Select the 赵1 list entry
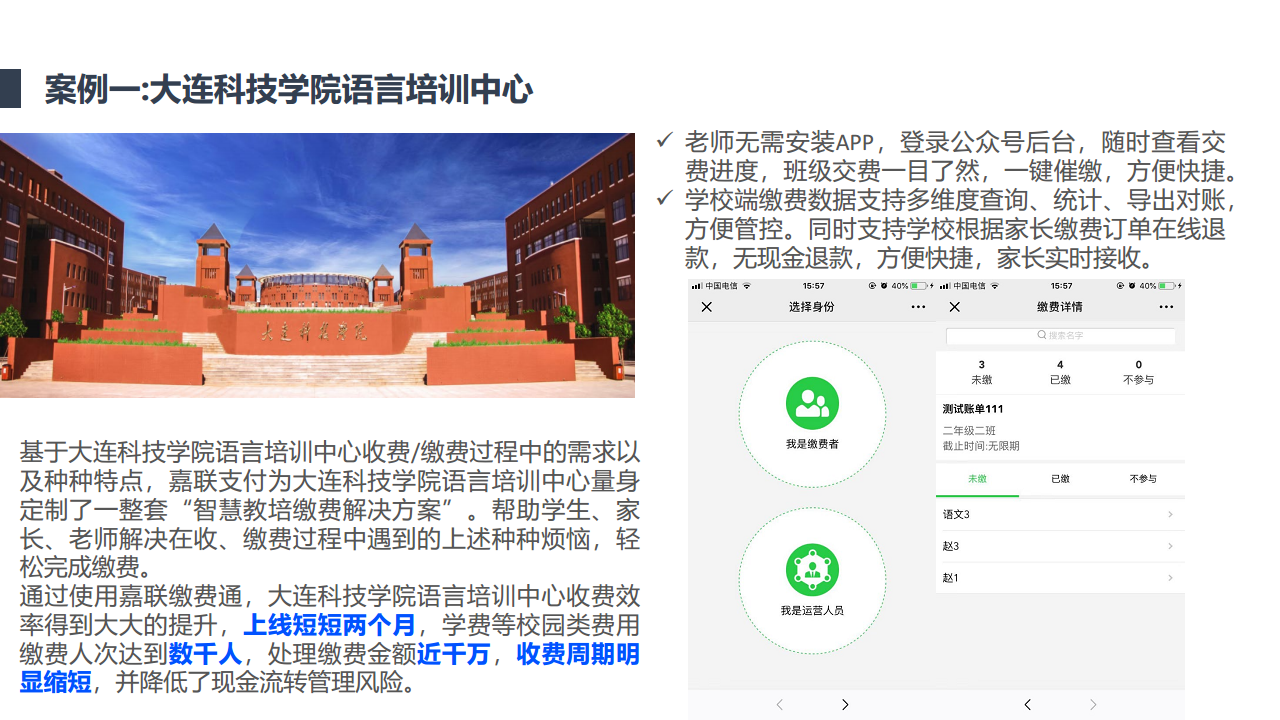 coord(1060,578)
